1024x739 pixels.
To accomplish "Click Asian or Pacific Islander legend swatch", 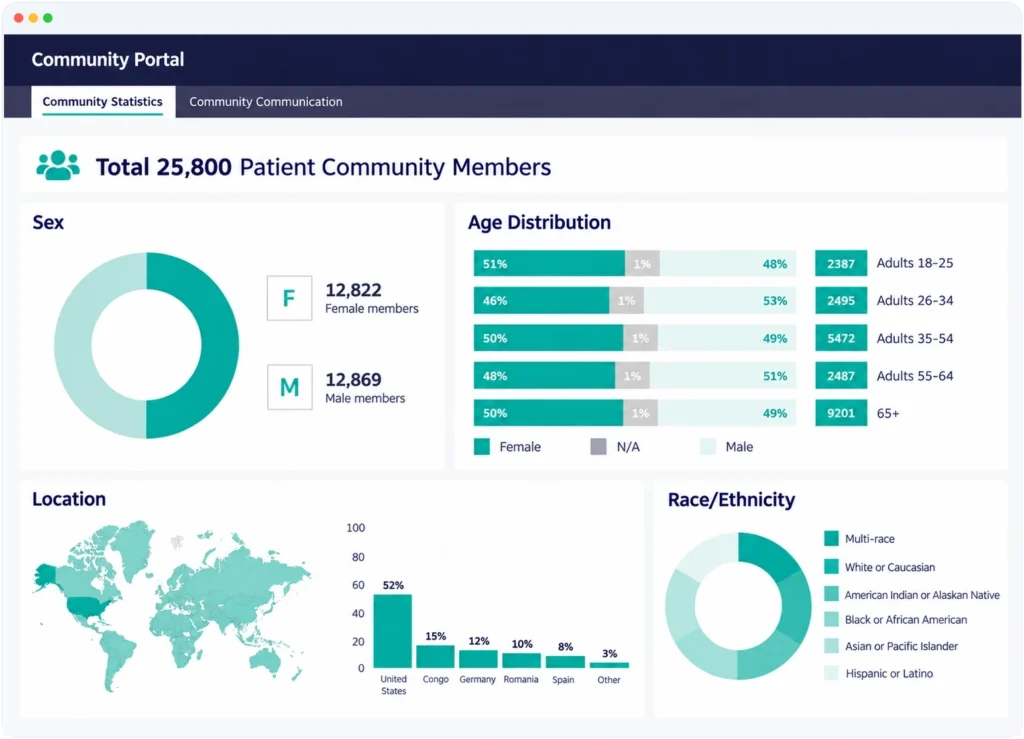I will (831, 646).
